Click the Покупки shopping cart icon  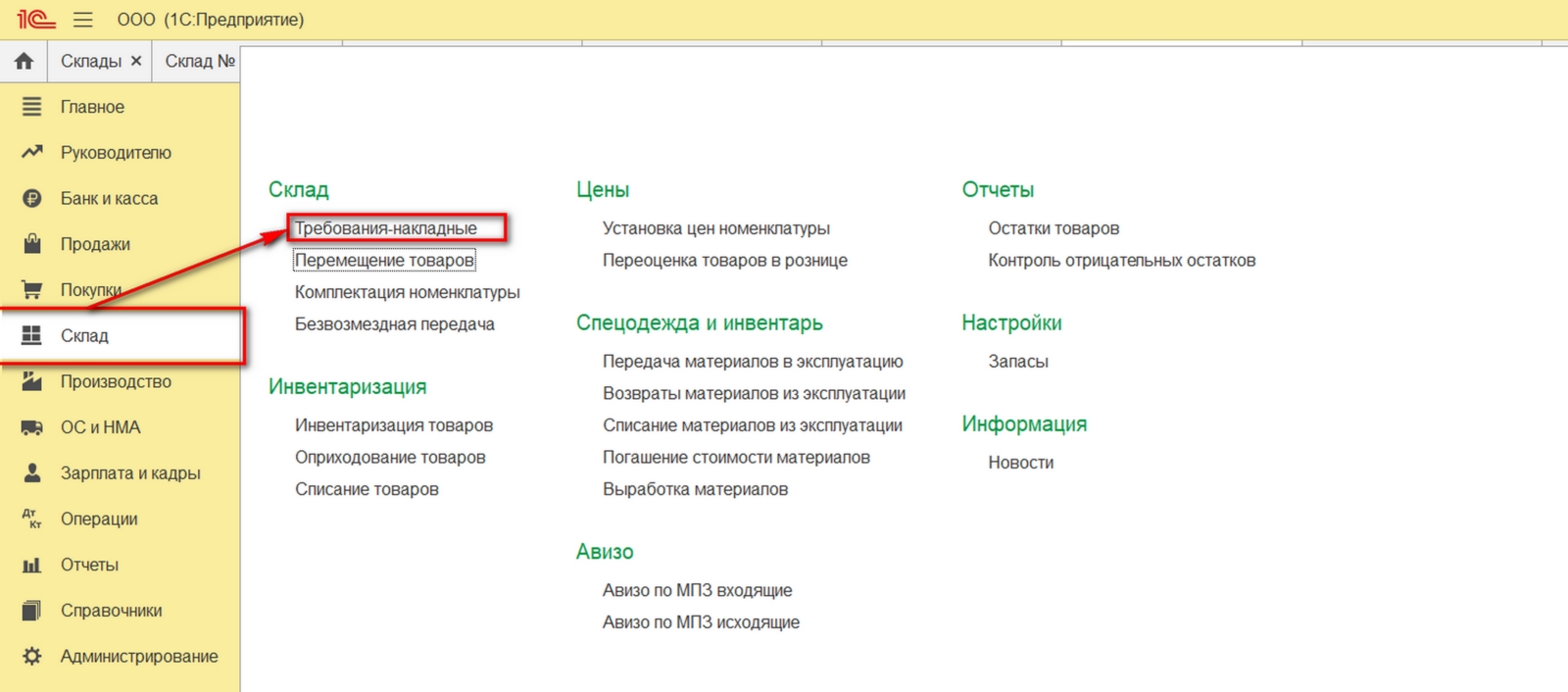tap(32, 290)
